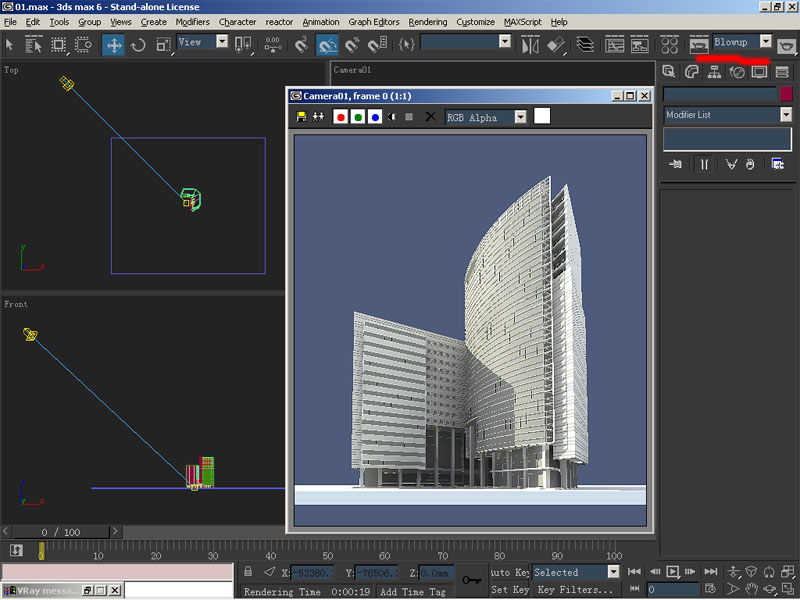Expand the Modifier List dropdown
Screen dimensions: 800x600
[x=786, y=115]
